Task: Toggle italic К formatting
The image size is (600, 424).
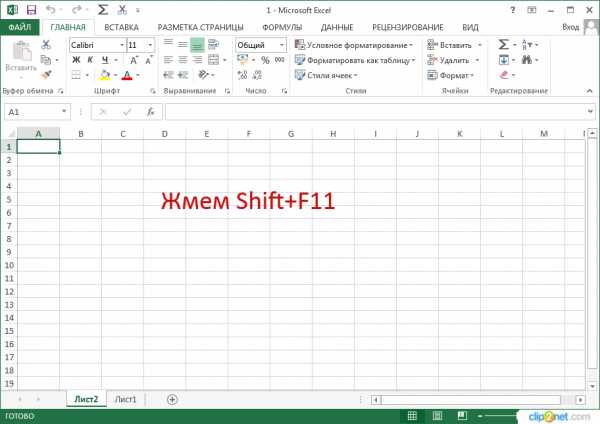Action: (x=90, y=60)
